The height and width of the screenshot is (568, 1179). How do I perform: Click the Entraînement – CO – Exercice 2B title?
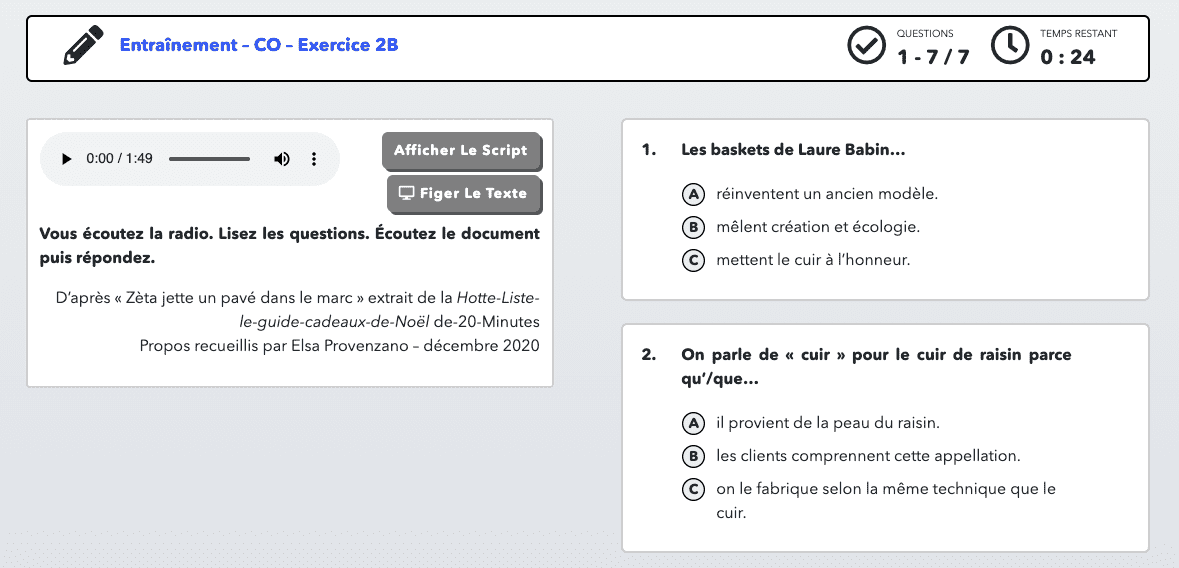259,45
